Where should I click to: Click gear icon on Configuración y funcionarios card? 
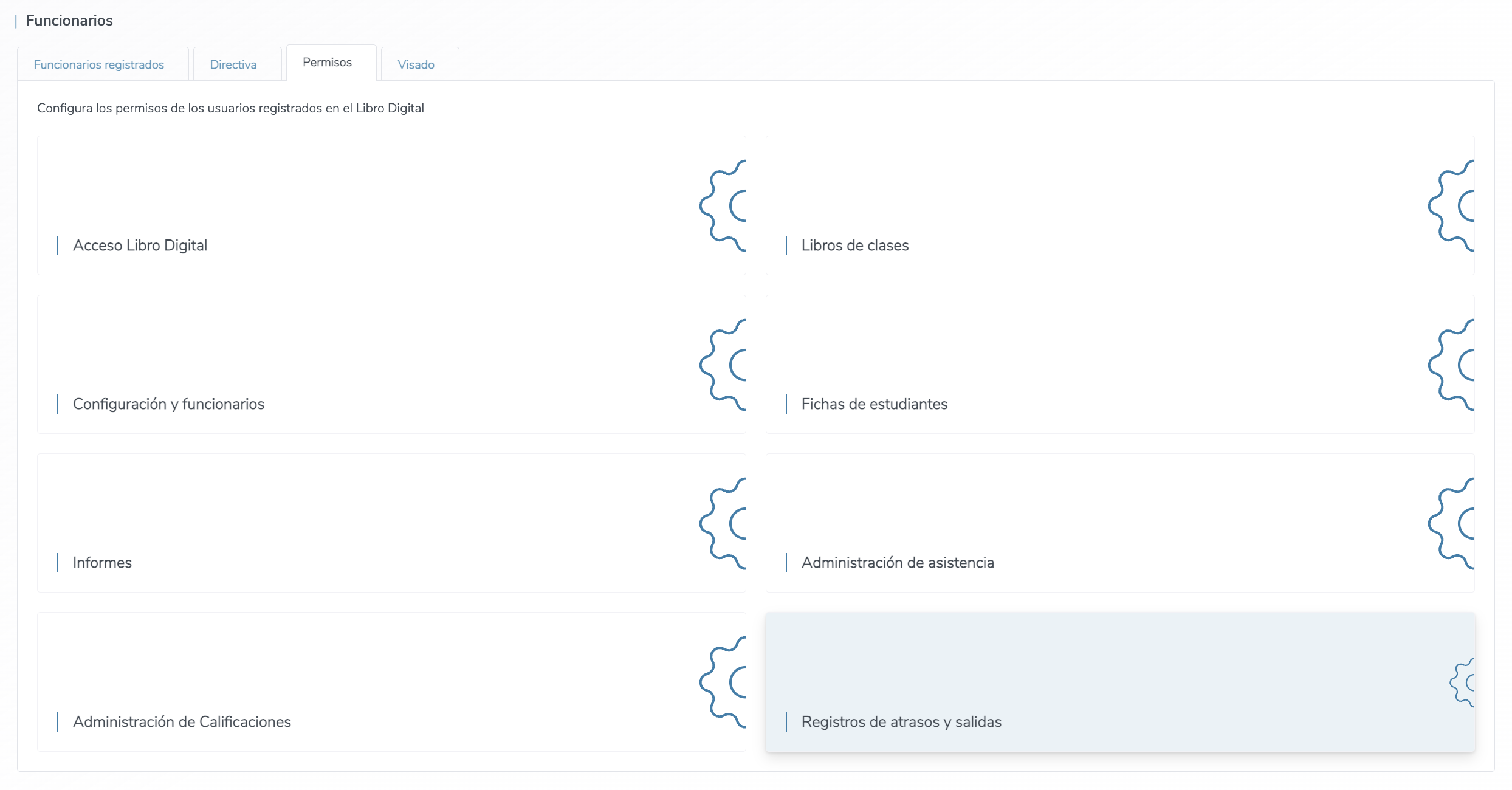724,365
